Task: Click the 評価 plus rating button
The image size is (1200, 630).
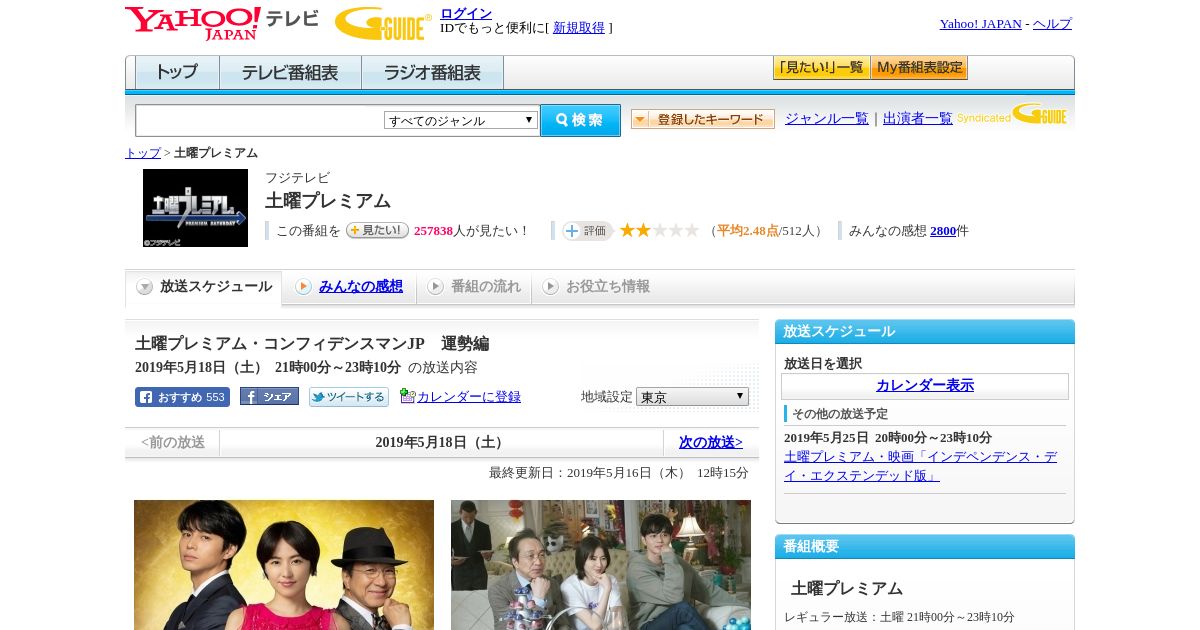Action: tap(587, 231)
